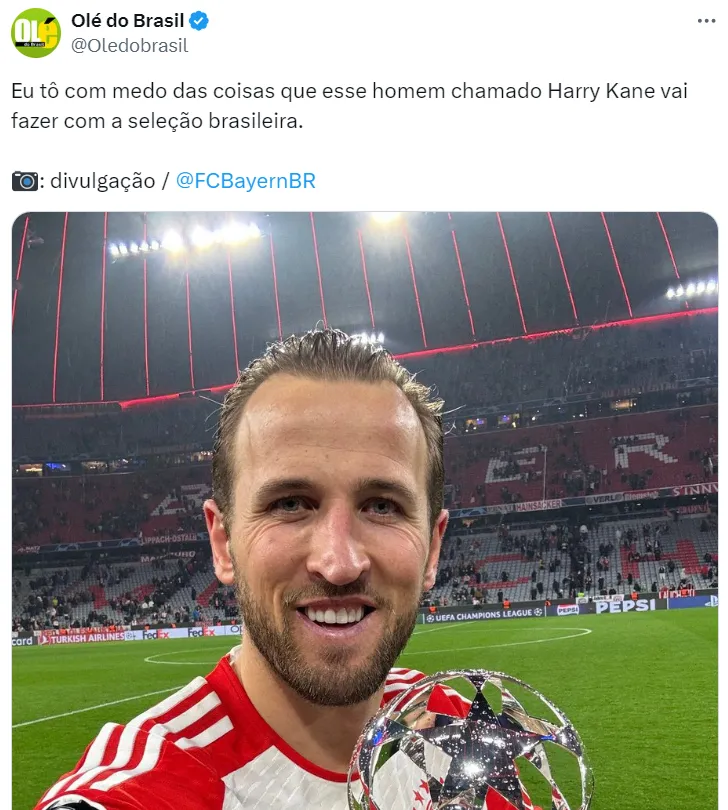728x810 pixels.
Task: Click the phrase seleção brasileira in the tweet
Action: point(215,121)
